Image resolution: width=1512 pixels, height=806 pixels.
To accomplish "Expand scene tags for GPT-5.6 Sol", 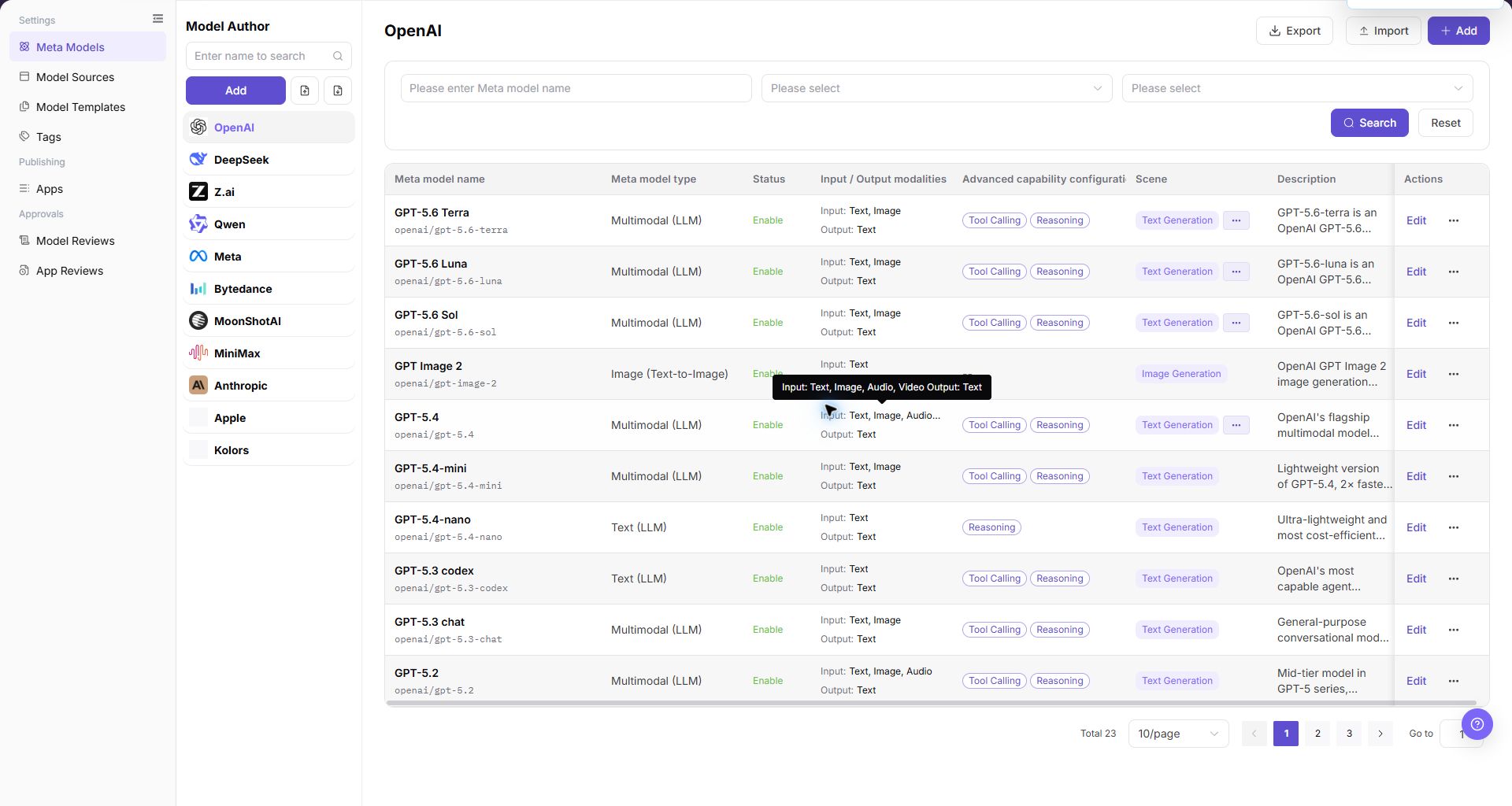I will (1236, 323).
